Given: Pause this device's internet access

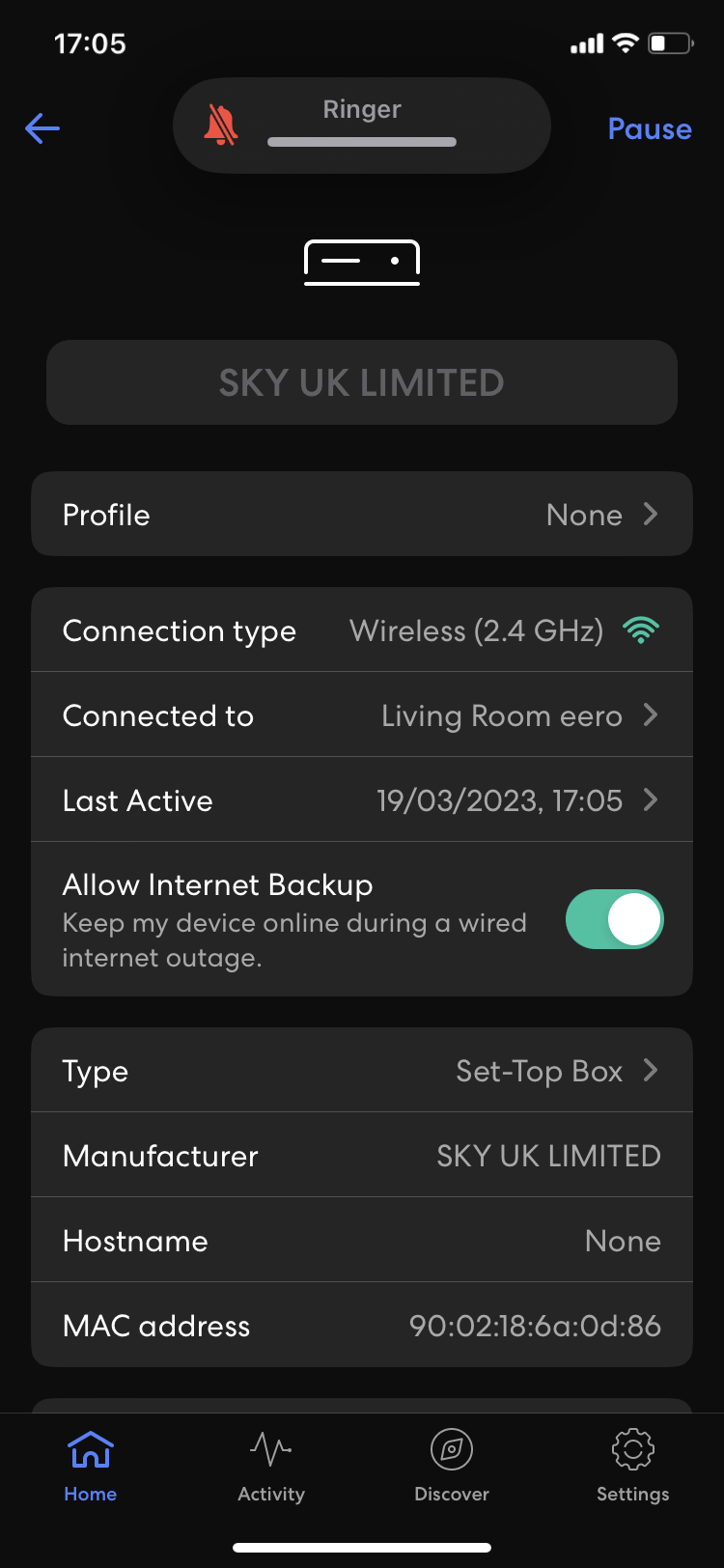Looking at the screenshot, I should click(x=650, y=128).
